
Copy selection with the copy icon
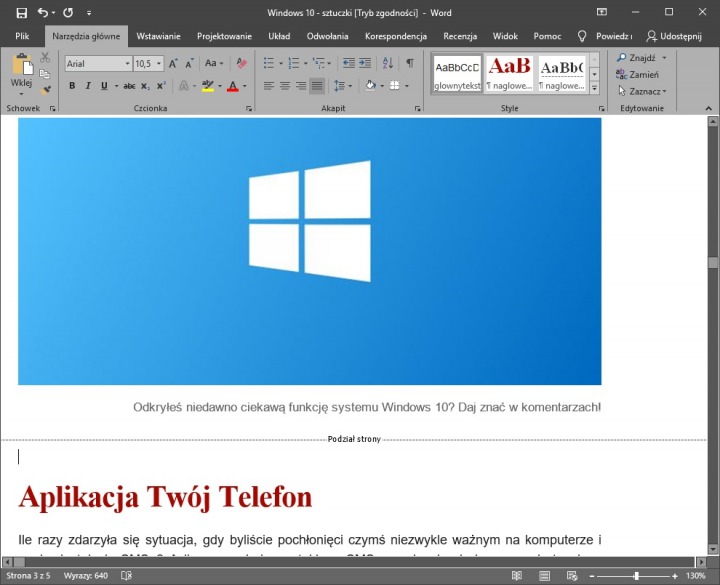45,74
